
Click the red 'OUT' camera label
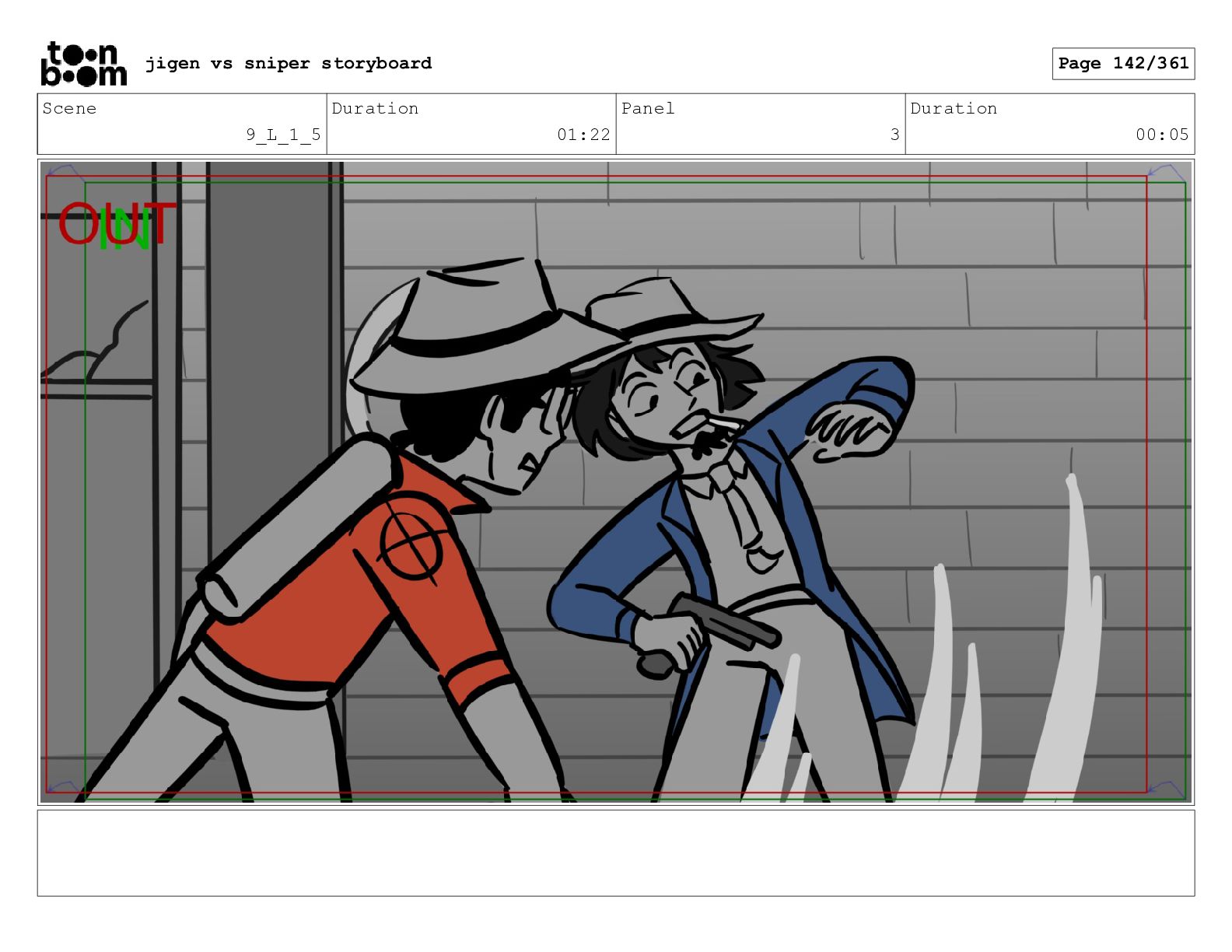click(117, 224)
